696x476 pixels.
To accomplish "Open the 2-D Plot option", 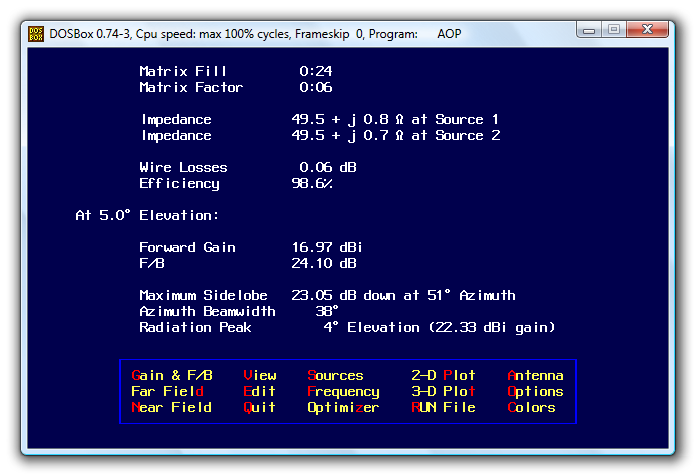I will pyautogui.click(x=443, y=376).
